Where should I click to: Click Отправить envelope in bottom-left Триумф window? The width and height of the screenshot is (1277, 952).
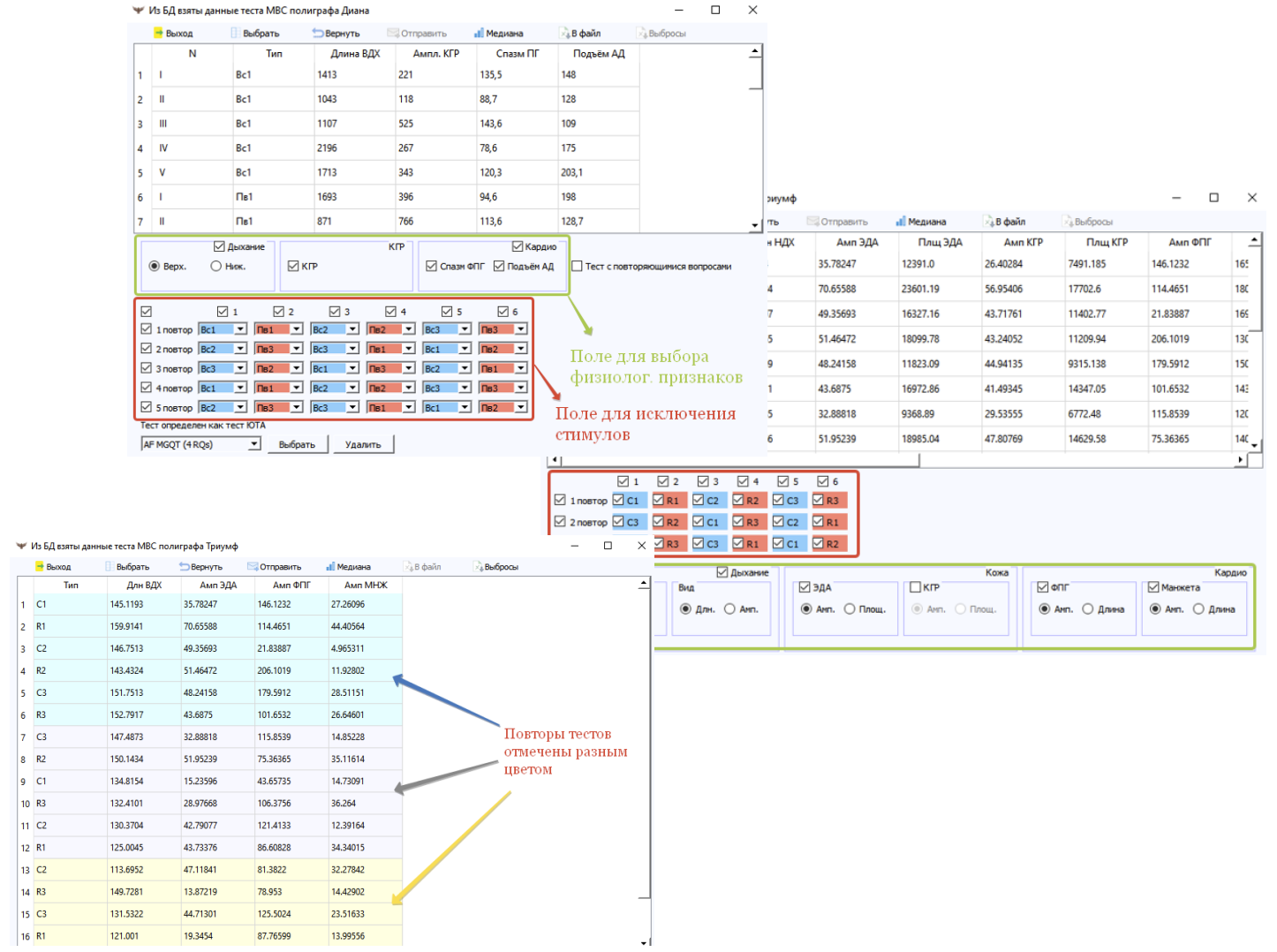(x=253, y=567)
